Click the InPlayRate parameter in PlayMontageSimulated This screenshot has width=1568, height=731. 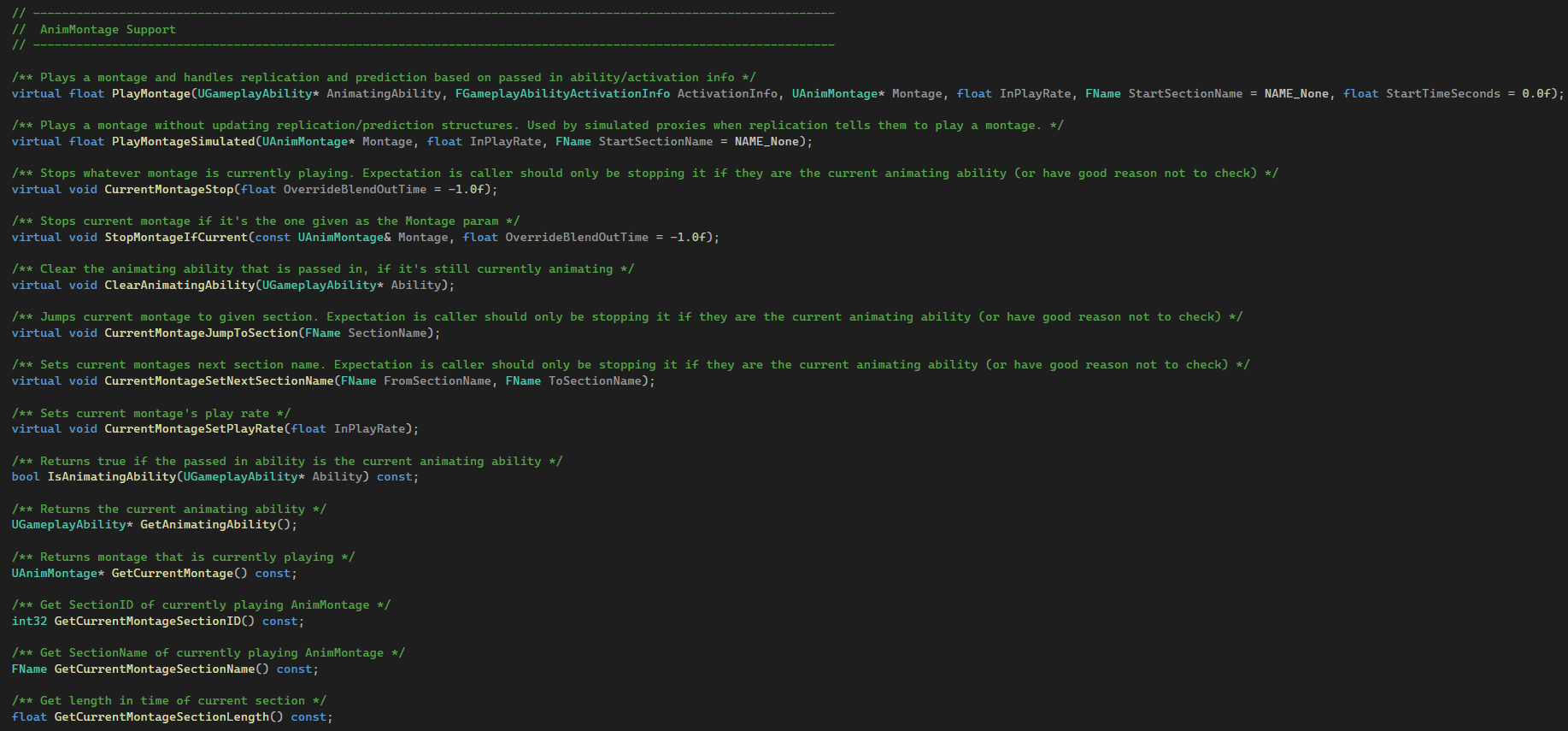coord(505,141)
